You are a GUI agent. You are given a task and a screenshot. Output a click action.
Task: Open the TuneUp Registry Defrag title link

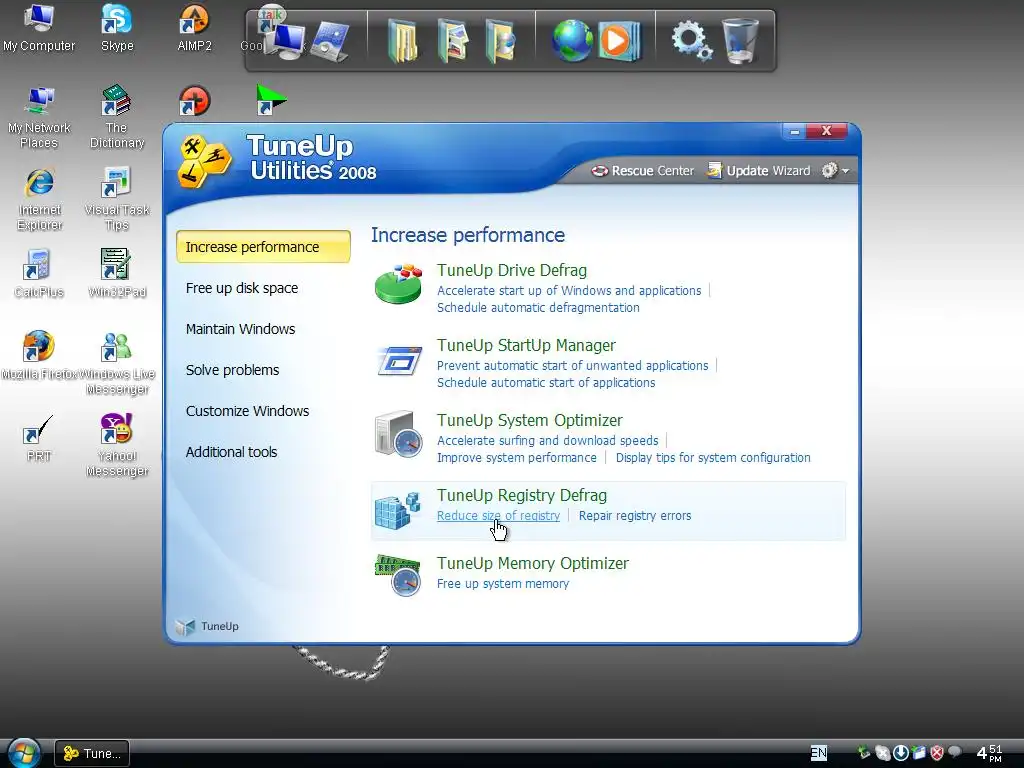(522, 496)
